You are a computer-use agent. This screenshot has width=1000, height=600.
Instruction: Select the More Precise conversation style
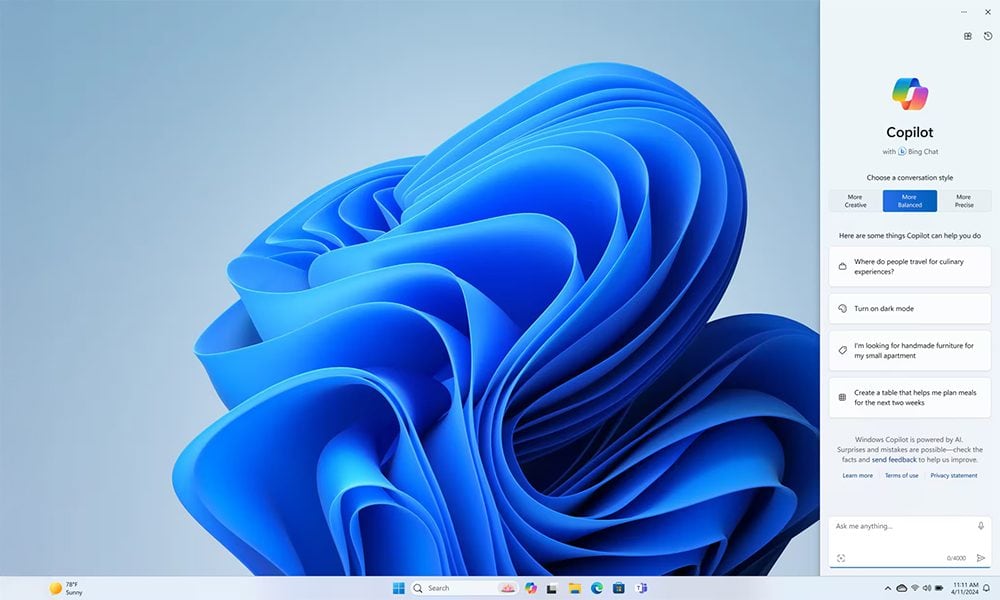[964, 201]
